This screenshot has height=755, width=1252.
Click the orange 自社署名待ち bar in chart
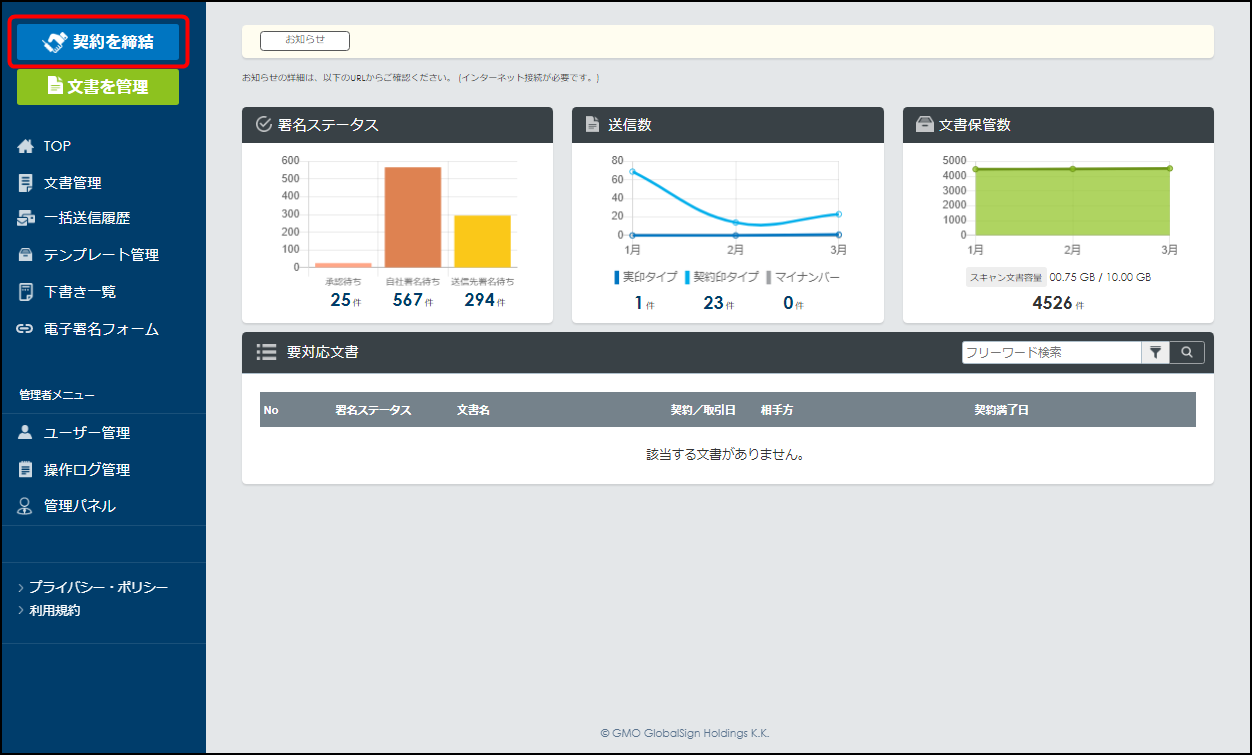pos(413,217)
